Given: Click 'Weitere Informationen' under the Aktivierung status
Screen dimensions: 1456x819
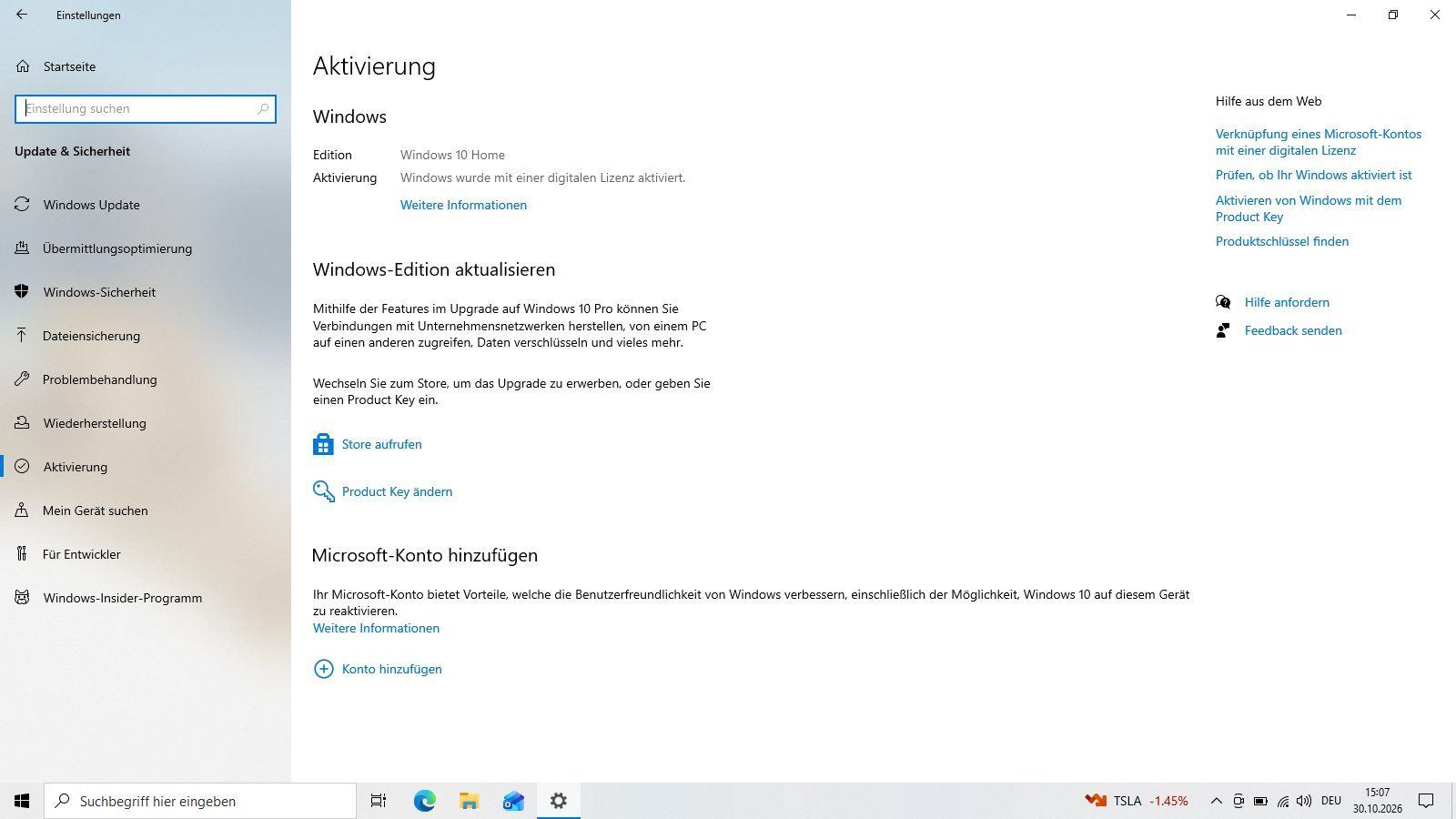Looking at the screenshot, I should [463, 205].
